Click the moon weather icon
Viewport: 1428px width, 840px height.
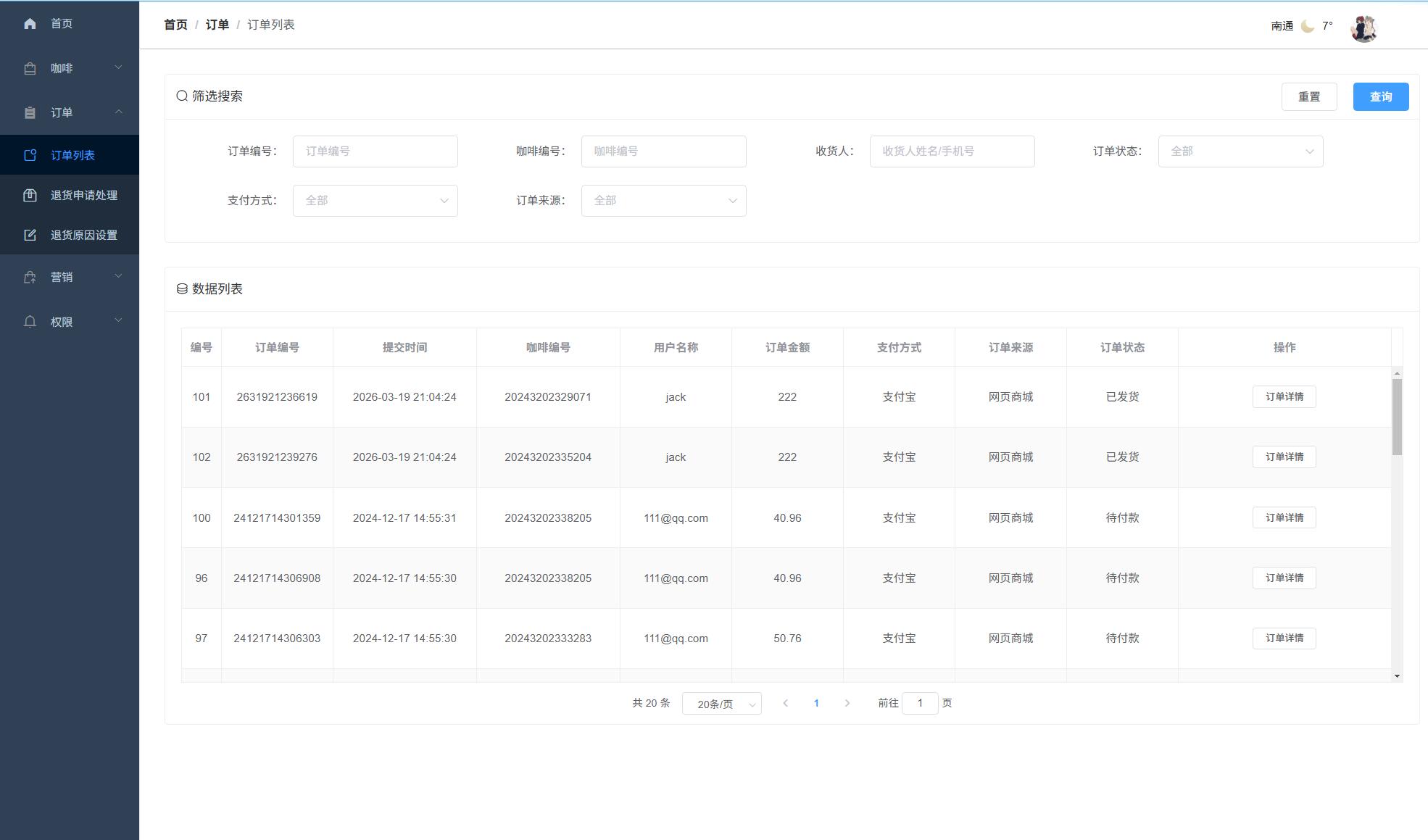point(1308,26)
